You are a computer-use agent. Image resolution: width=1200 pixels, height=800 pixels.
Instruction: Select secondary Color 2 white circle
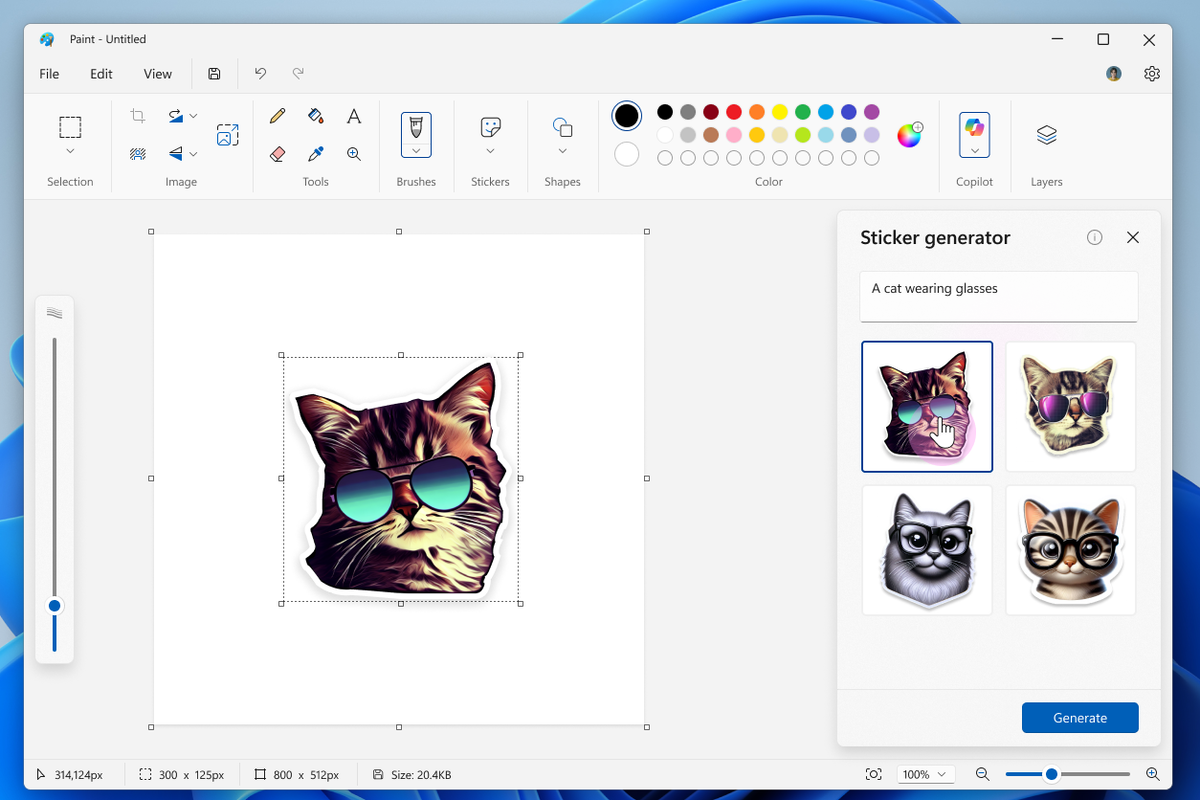[x=627, y=154]
